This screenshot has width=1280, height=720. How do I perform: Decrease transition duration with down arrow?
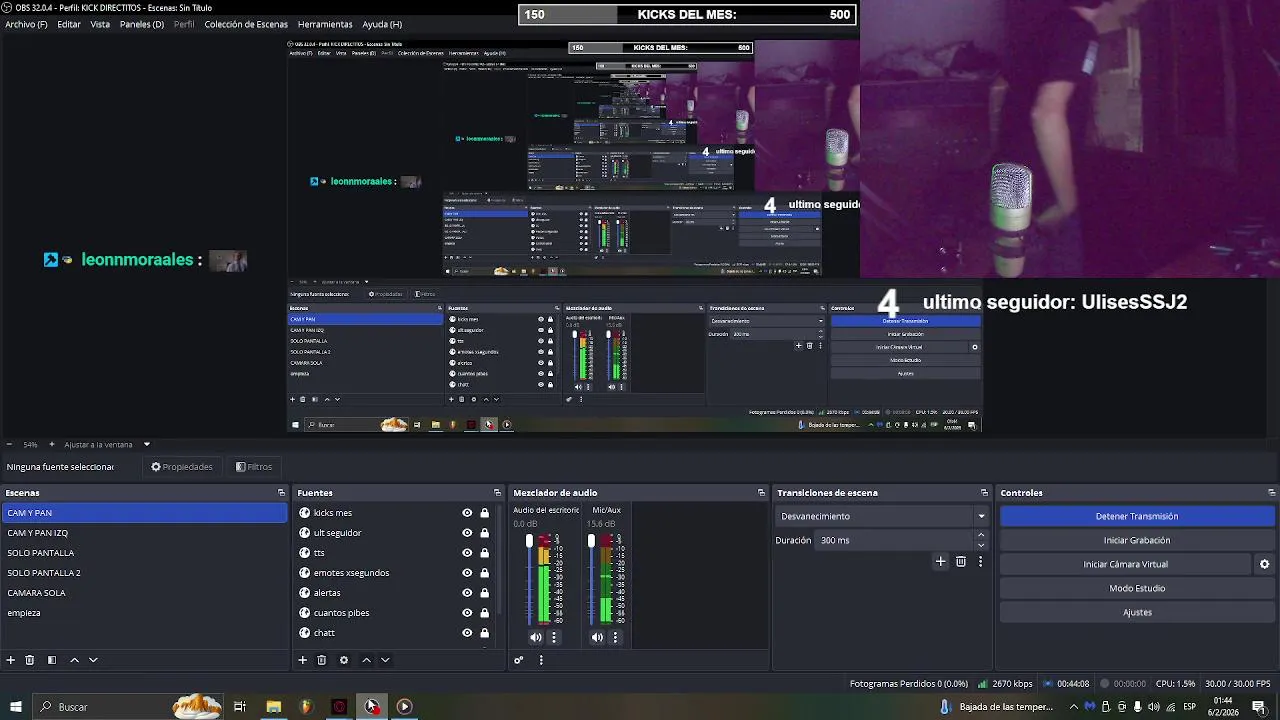coord(981,545)
